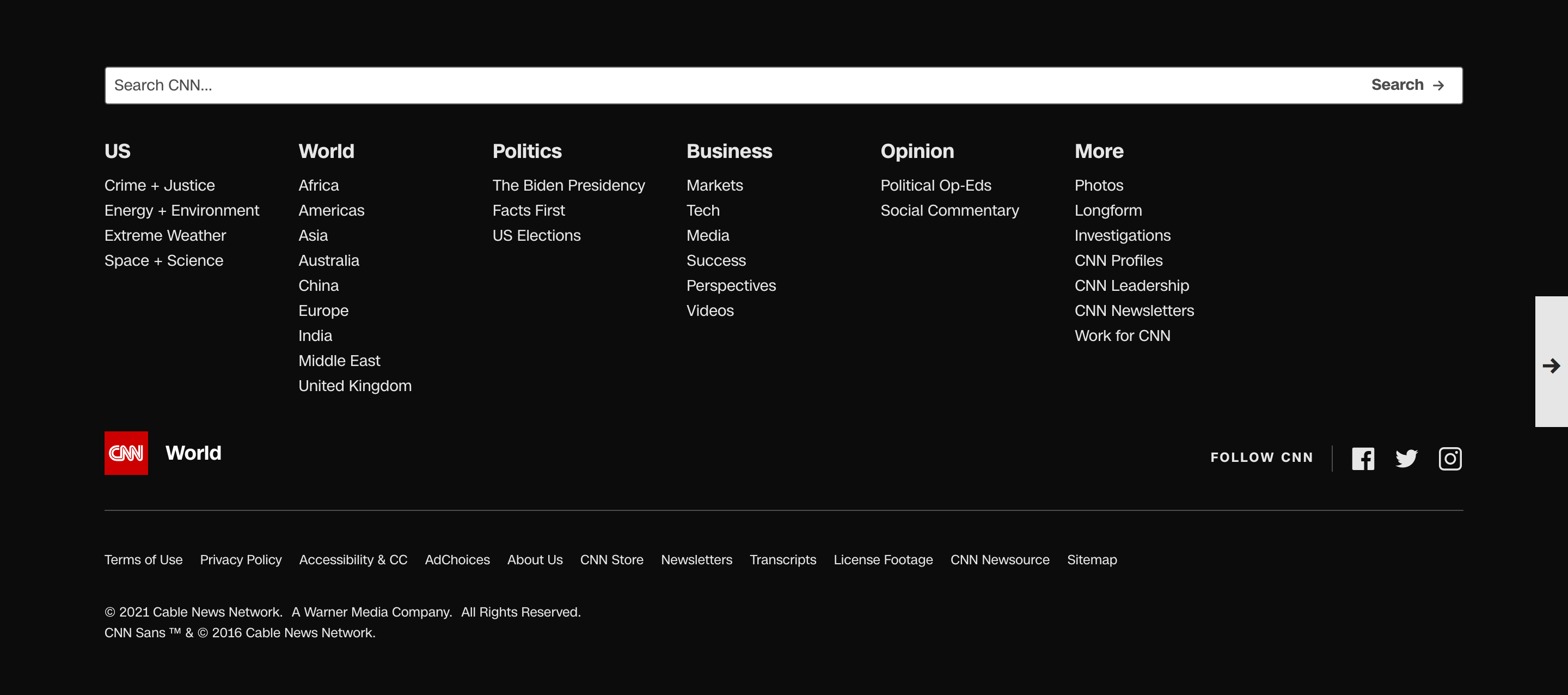Open Space + Science link

[x=164, y=260]
